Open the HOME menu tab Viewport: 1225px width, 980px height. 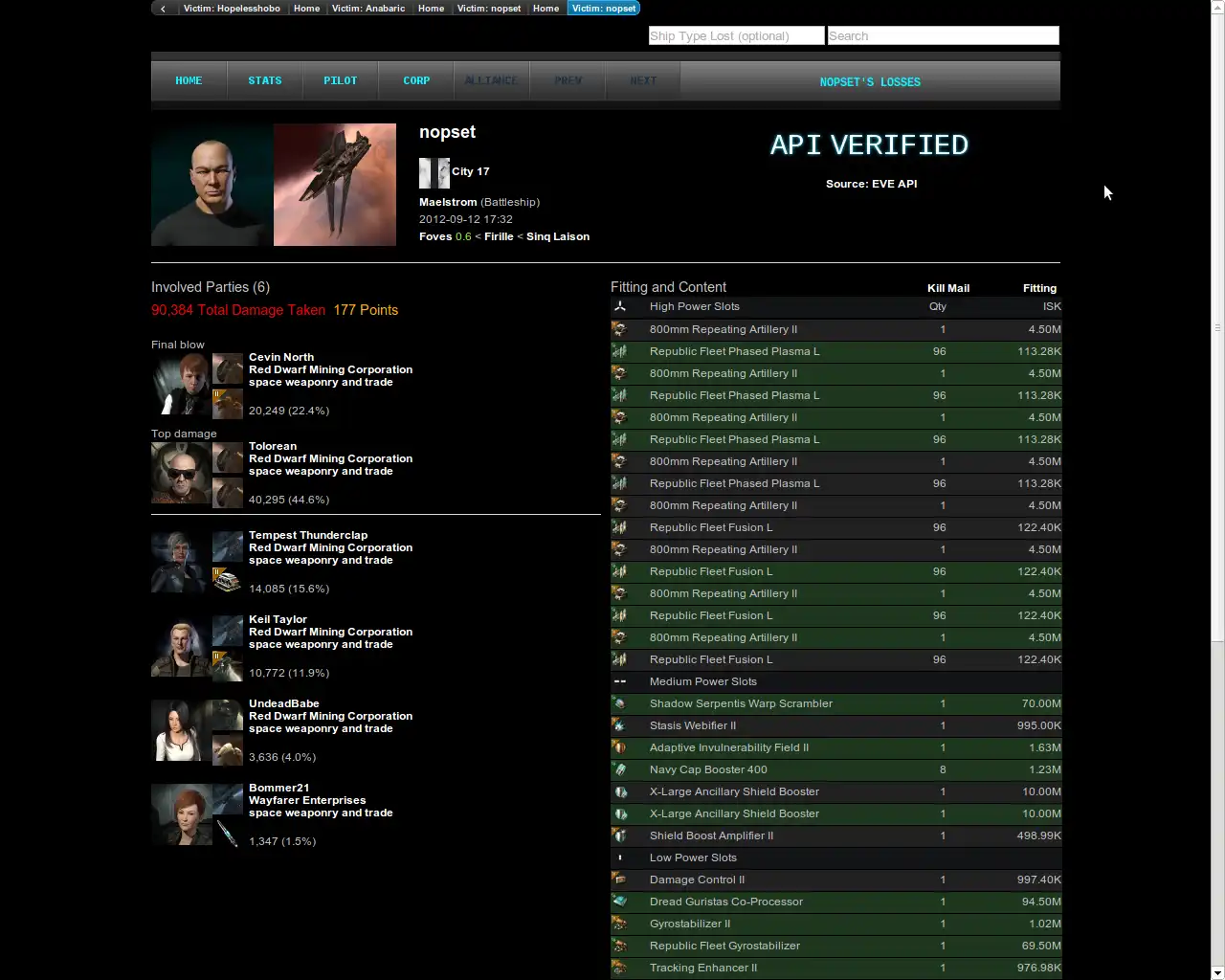pyautogui.click(x=189, y=81)
